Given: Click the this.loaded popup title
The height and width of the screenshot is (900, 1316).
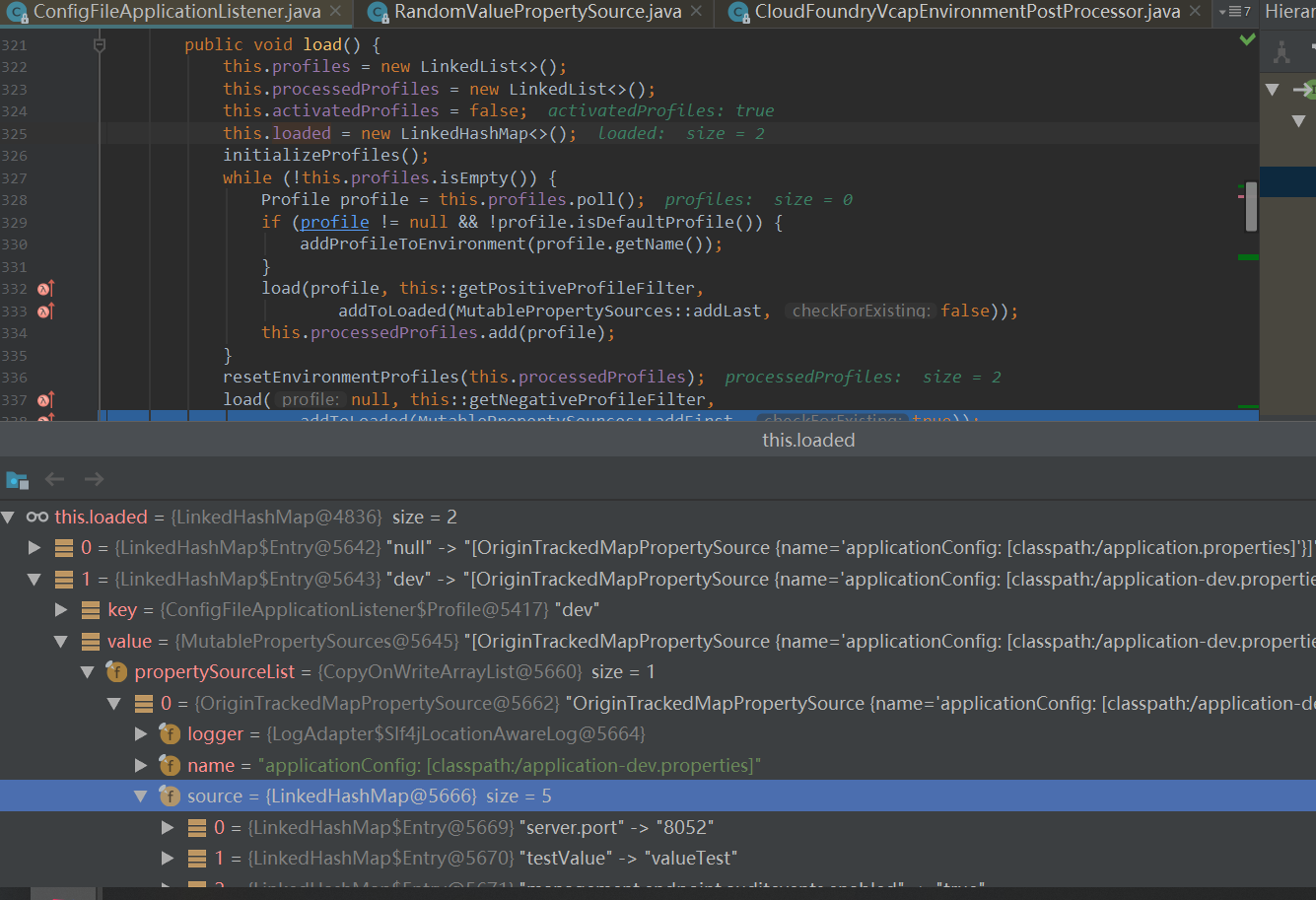Looking at the screenshot, I should tap(808, 441).
